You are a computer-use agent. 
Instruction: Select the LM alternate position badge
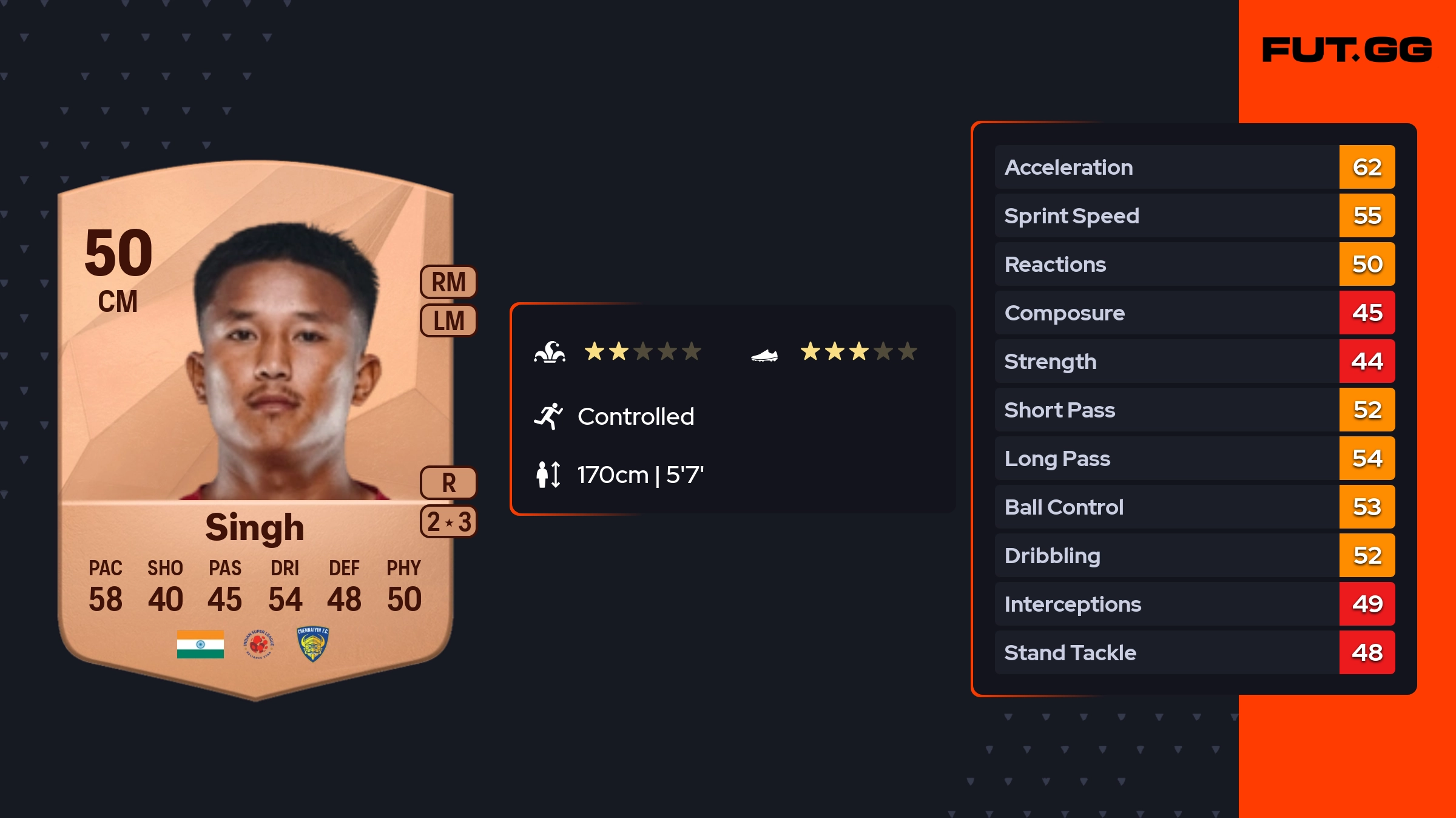(448, 320)
